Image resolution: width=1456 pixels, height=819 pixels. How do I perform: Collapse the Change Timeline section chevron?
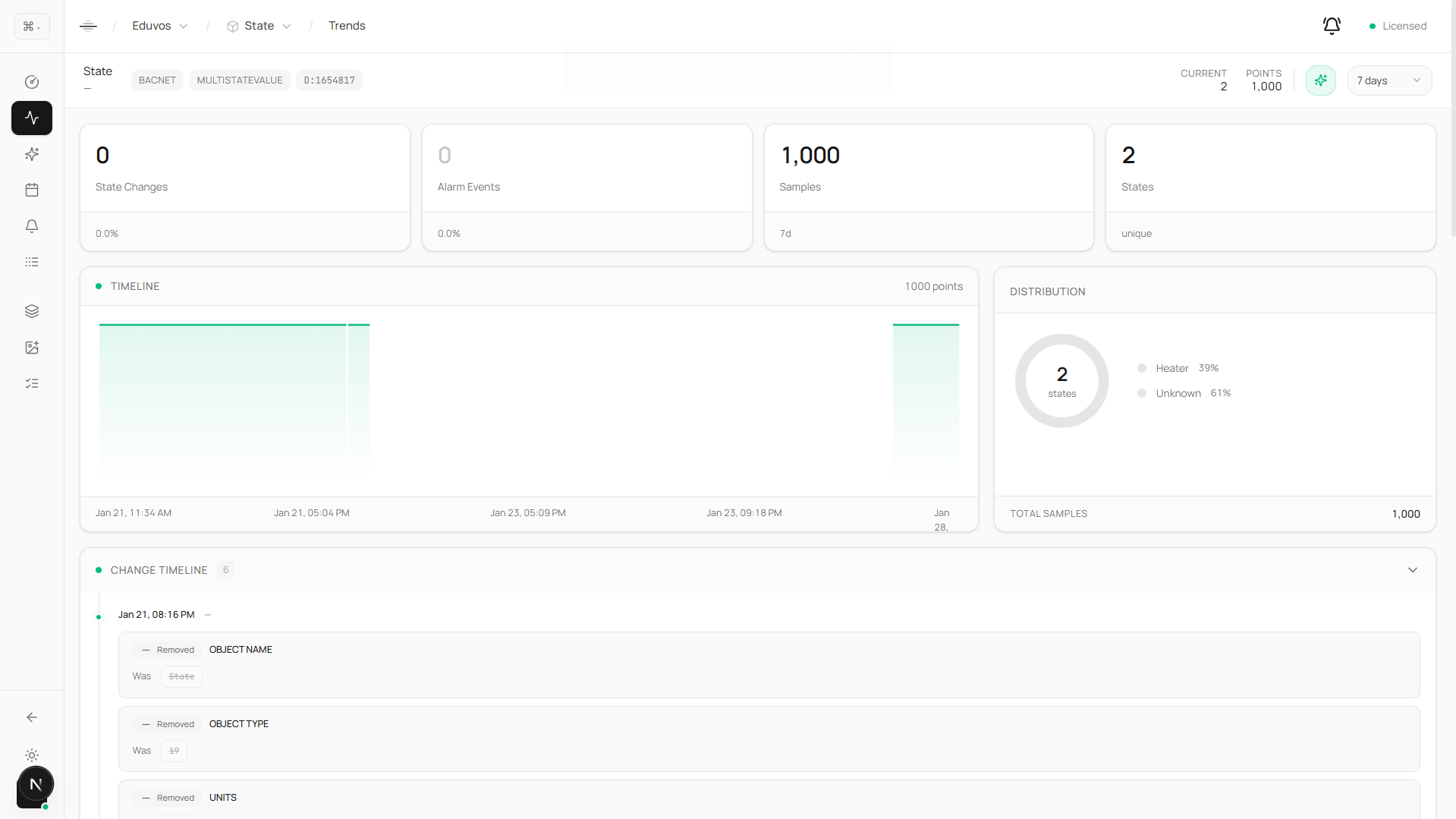click(1412, 570)
